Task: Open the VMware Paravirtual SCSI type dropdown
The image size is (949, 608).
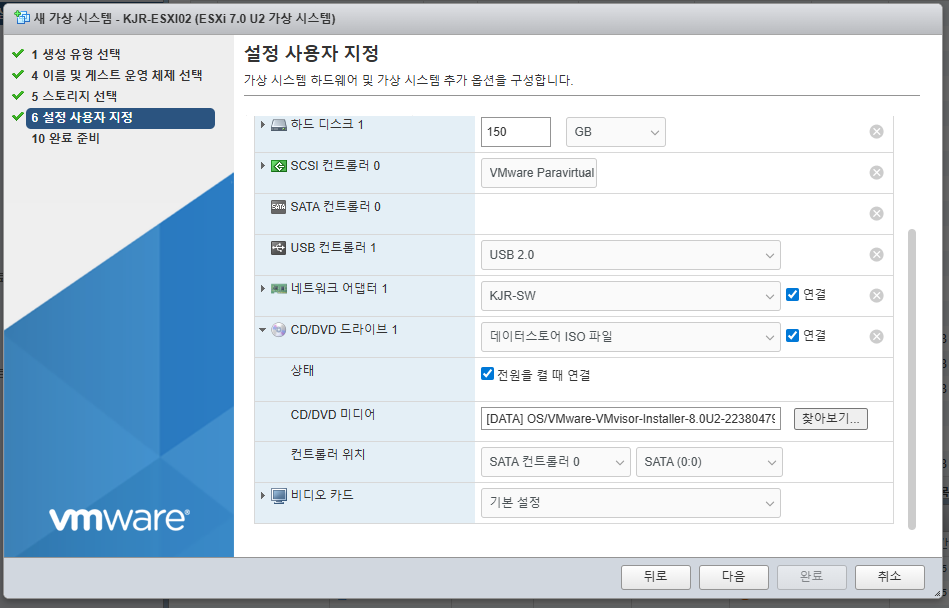Action: coord(539,173)
